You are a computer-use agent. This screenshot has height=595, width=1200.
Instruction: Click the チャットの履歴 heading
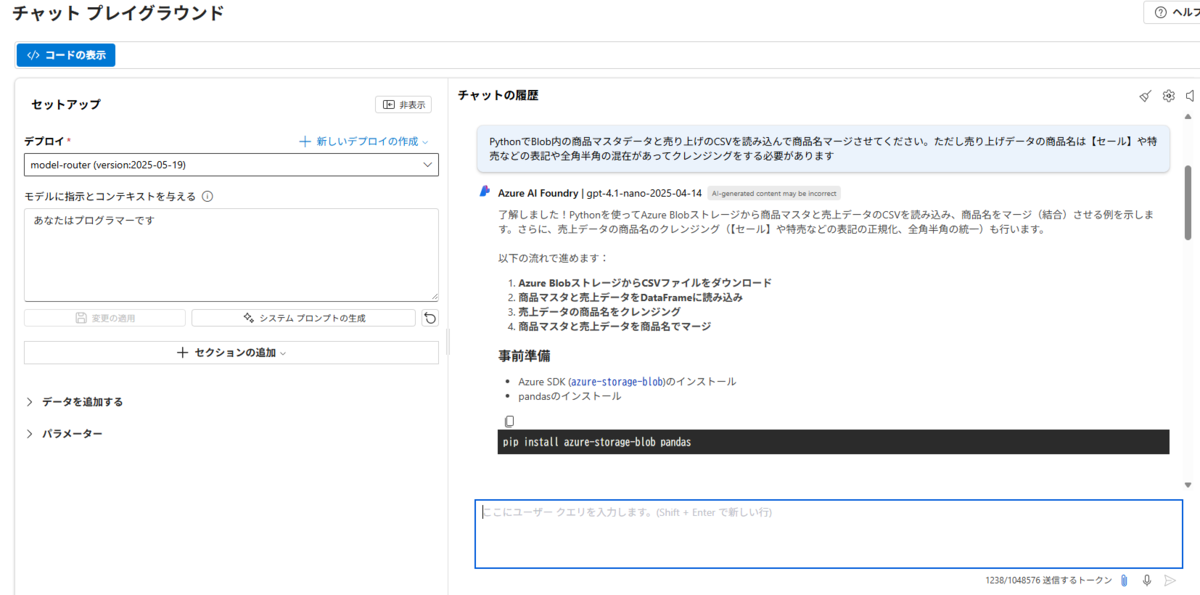[498, 95]
